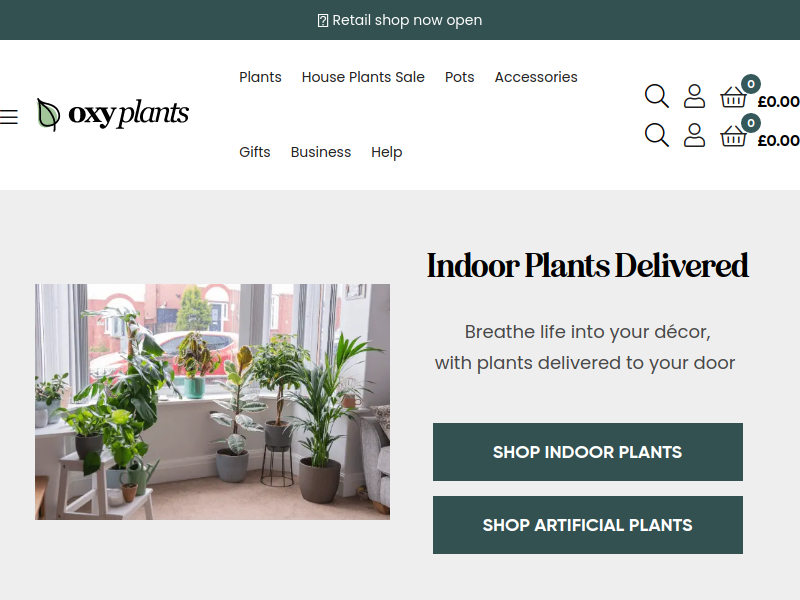Open account via lower user icon

click(694, 135)
